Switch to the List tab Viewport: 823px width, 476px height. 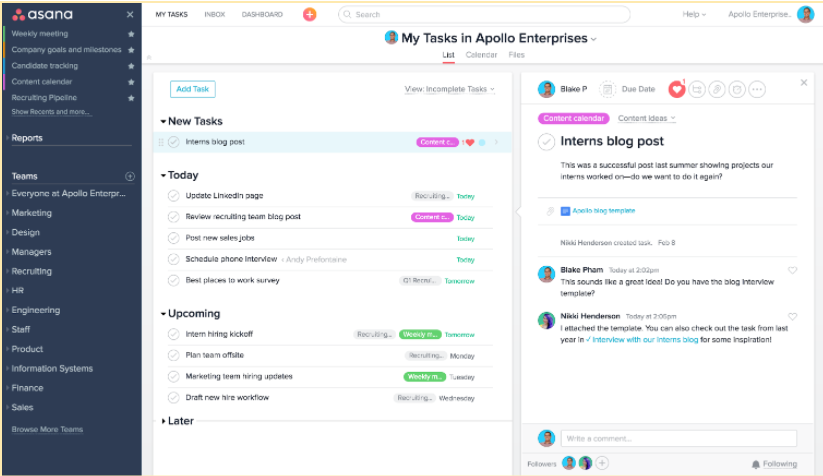(x=448, y=55)
